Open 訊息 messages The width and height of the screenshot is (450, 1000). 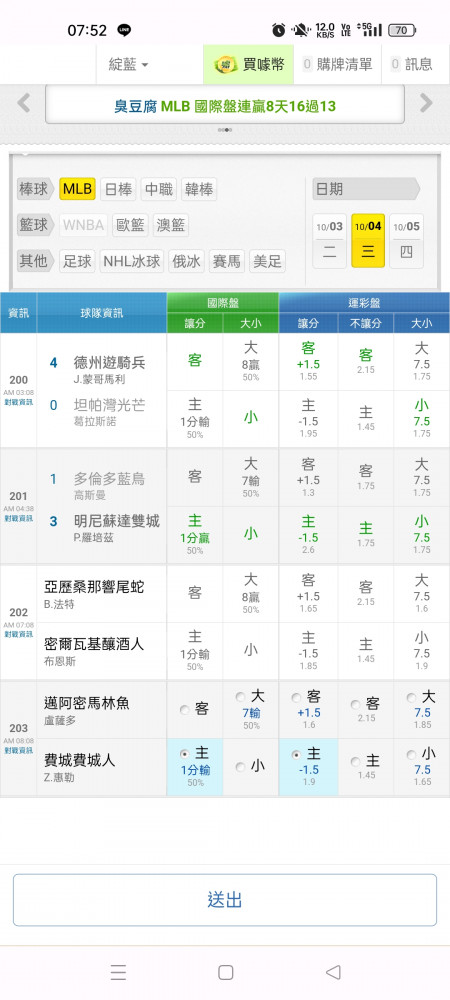(412, 64)
